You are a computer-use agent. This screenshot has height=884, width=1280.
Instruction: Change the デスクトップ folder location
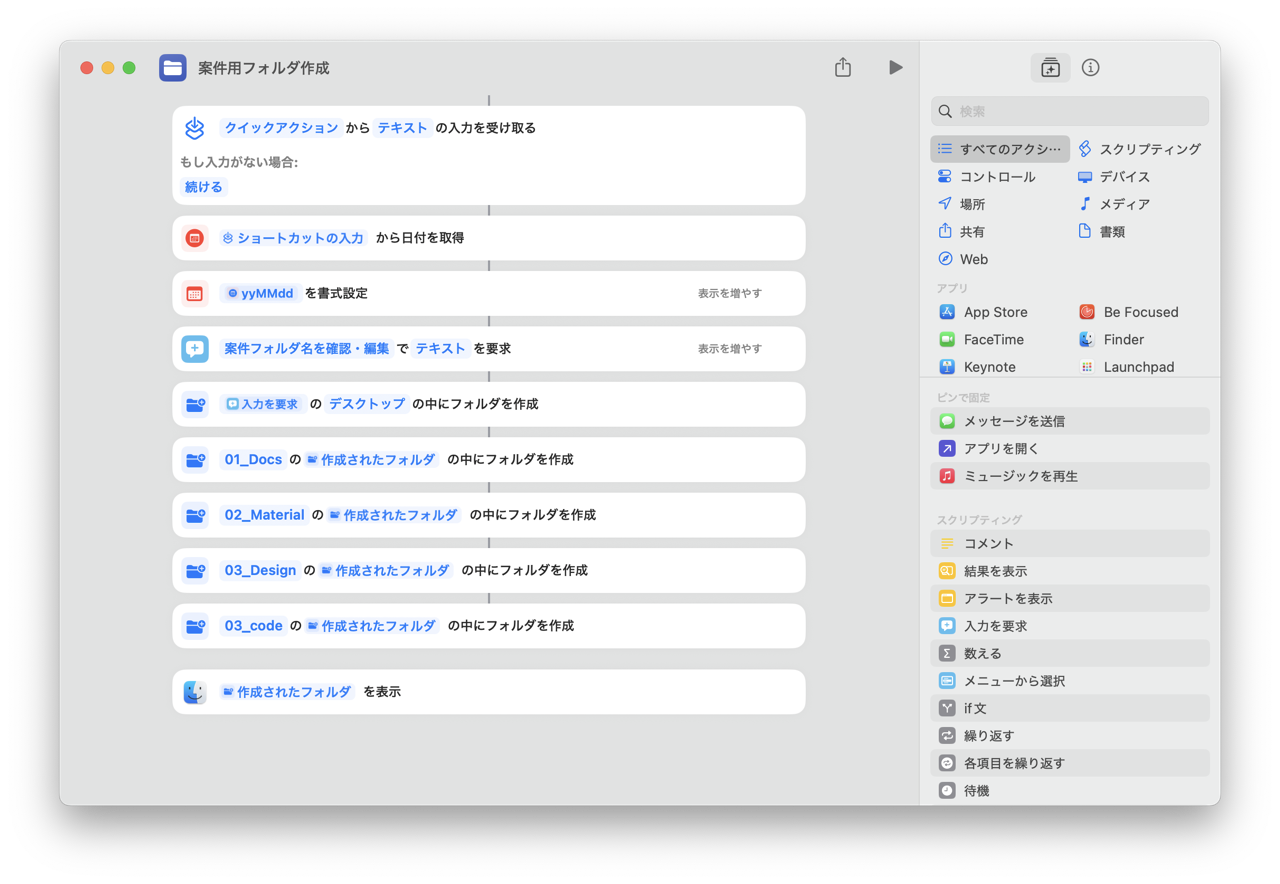coord(367,404)
